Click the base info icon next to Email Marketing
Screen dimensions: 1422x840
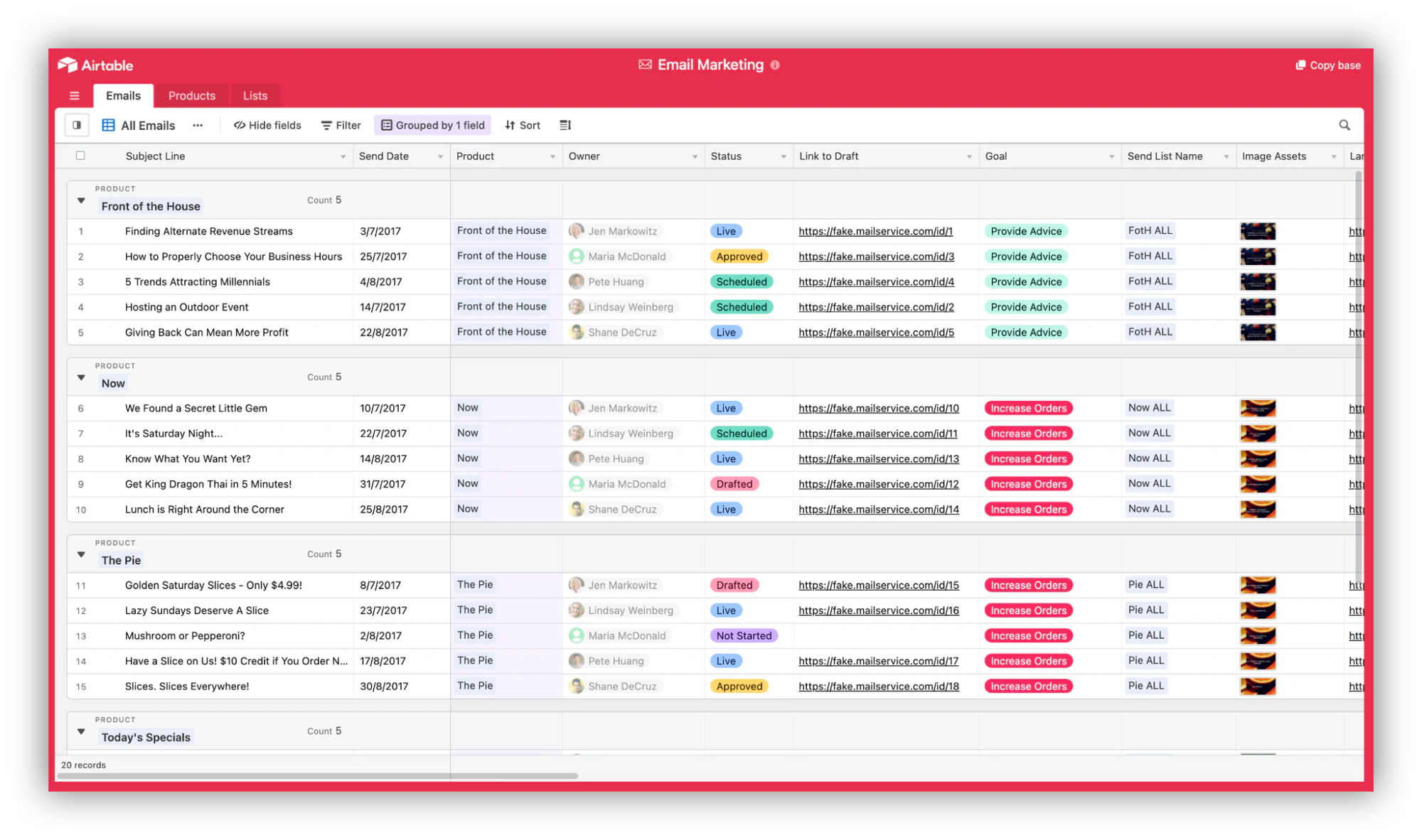(775, 65)
